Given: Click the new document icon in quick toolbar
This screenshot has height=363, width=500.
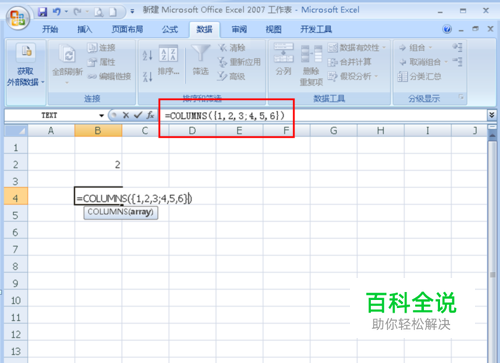Looking at the screenshot, I should click(x=113, y=12).
